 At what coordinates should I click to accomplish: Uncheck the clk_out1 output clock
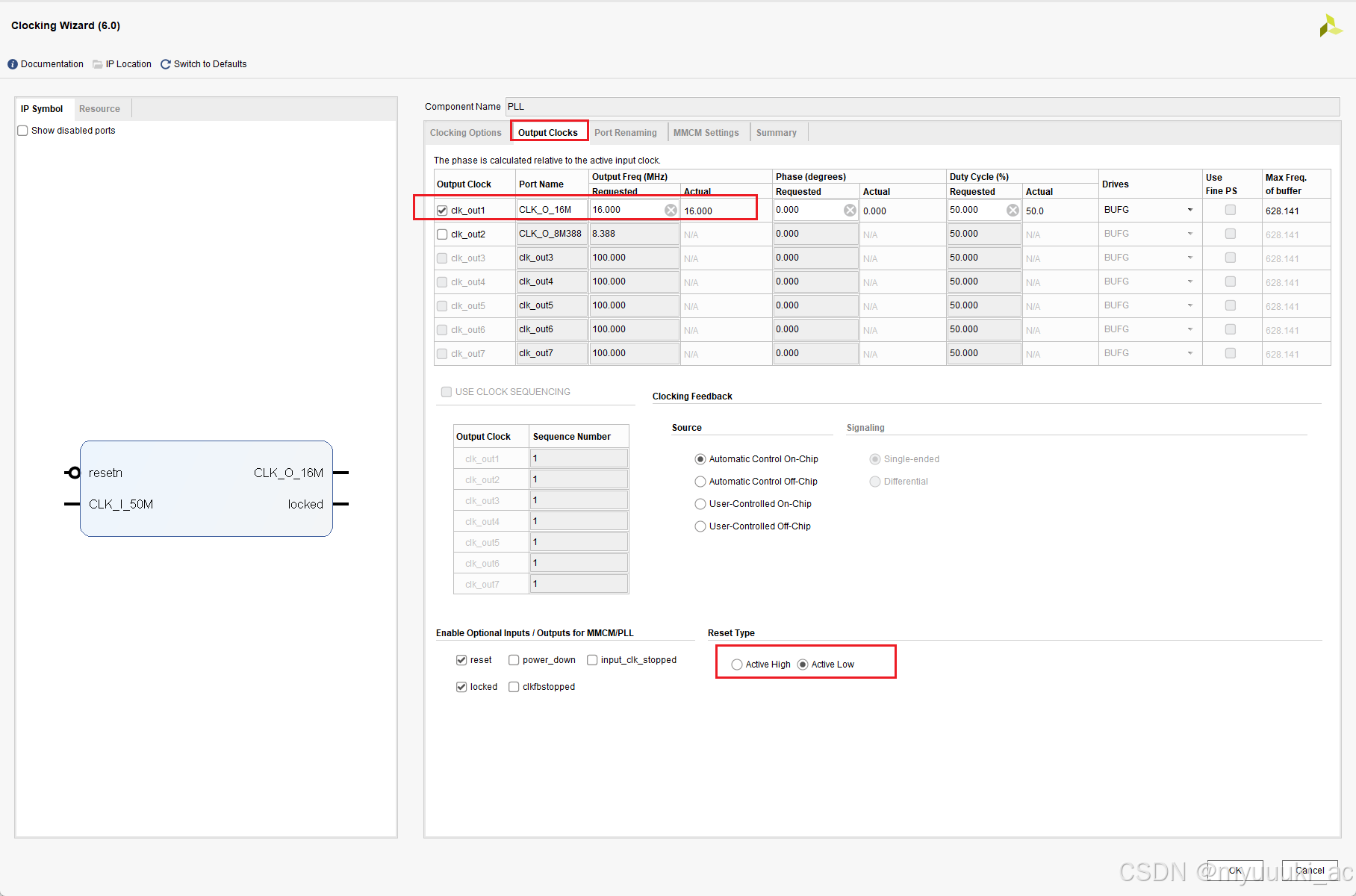pyautogui.click(x=442, y=211)
